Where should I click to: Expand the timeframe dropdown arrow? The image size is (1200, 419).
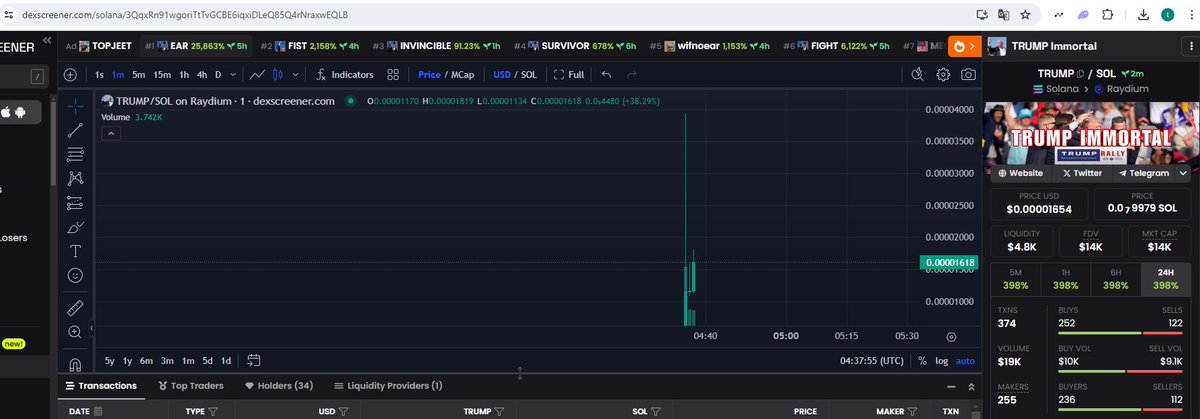tap(234, 74)
